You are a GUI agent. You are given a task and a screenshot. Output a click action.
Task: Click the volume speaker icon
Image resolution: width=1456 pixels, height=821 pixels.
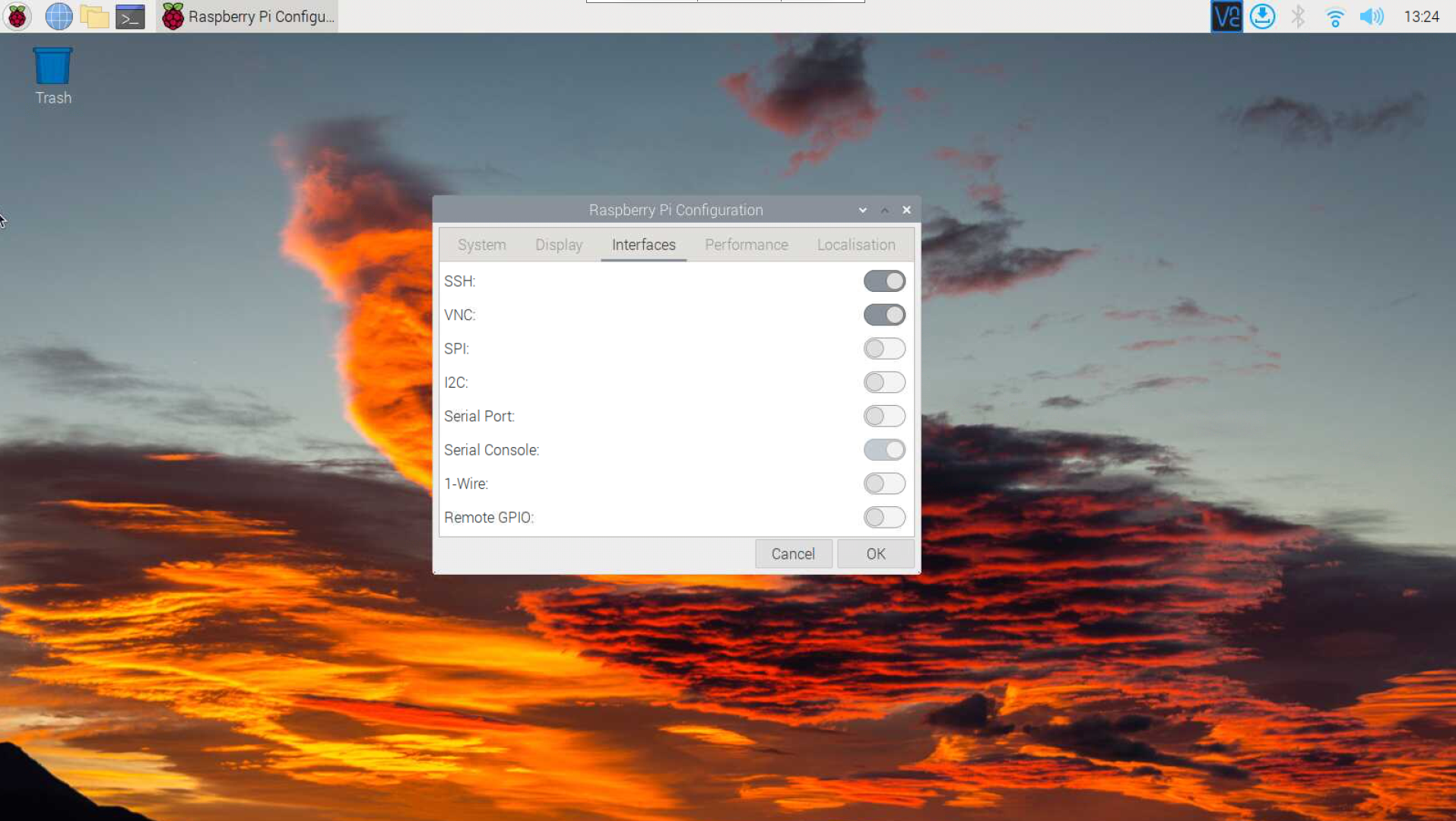pos(1372,16)
